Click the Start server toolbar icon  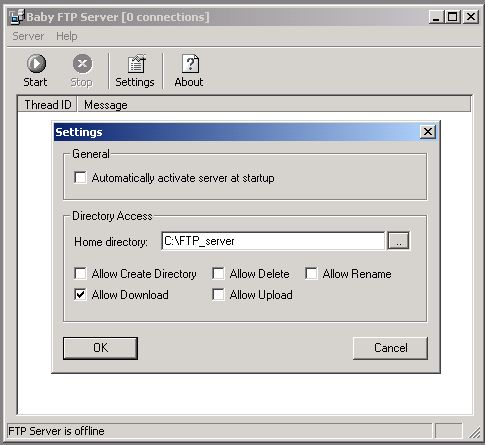pos(36,64)
